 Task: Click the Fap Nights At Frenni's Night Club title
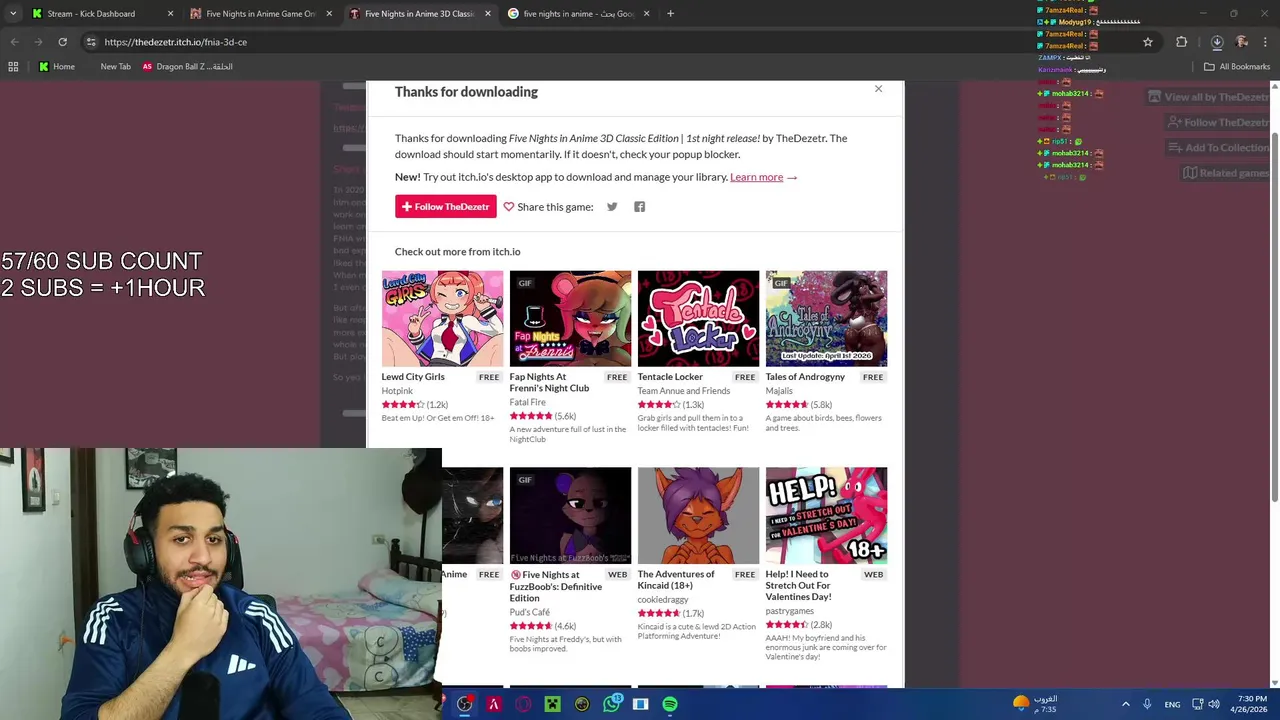click(x=549, y=382)
